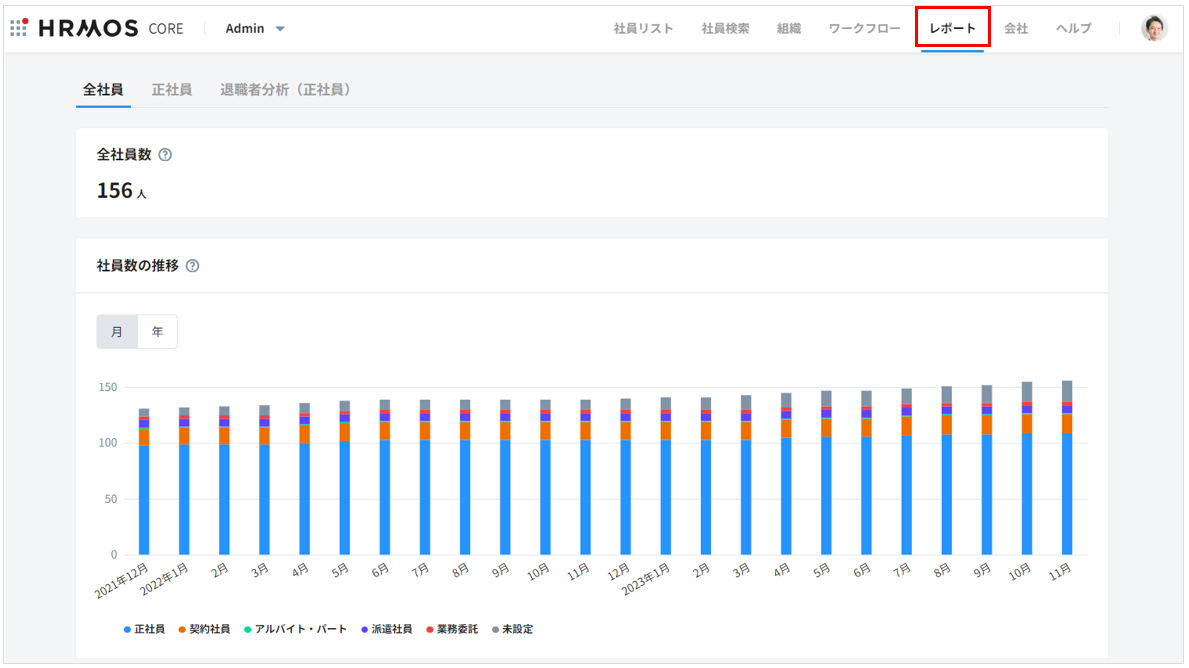1189x668 pixels.
Task: Switch chart to 月 view
Action: click(x=117, y=332)
